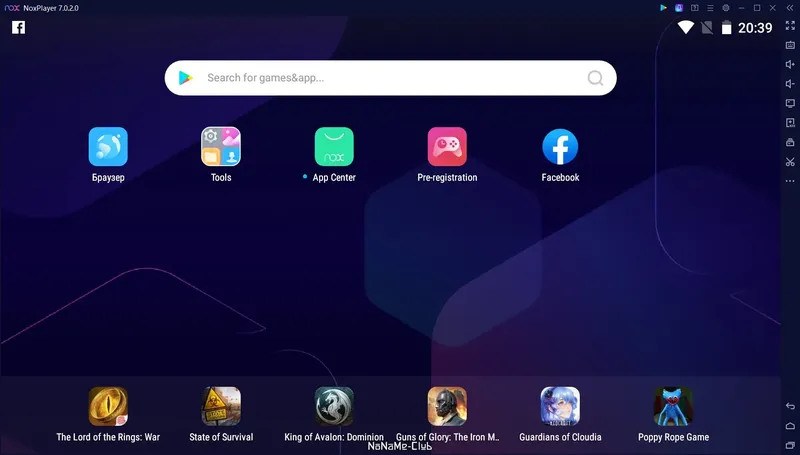Increase emulator volume
This screenshot has width=800, height=455.
tap(790, 64)
